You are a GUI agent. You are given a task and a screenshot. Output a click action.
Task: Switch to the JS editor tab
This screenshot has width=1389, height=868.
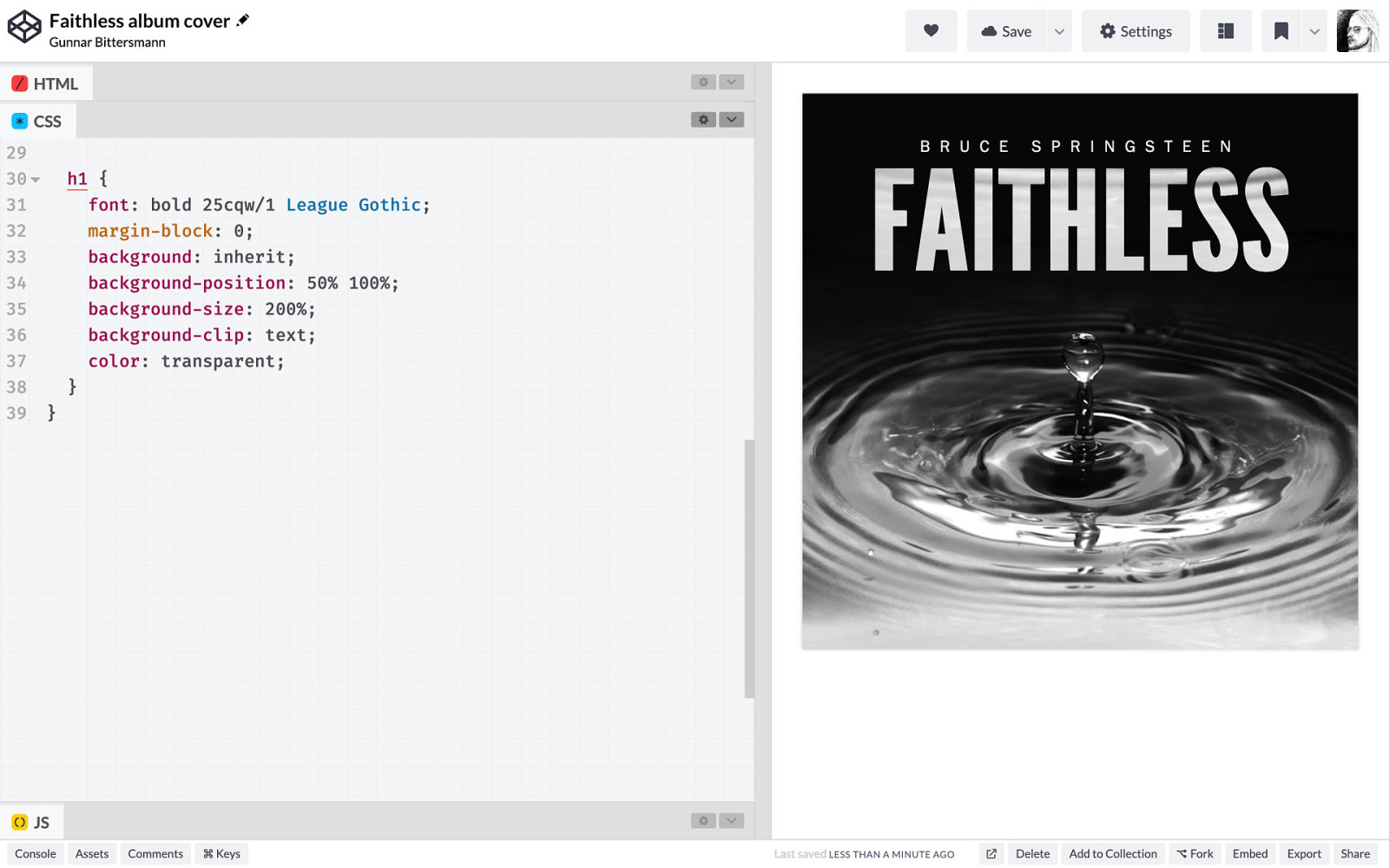31,822
